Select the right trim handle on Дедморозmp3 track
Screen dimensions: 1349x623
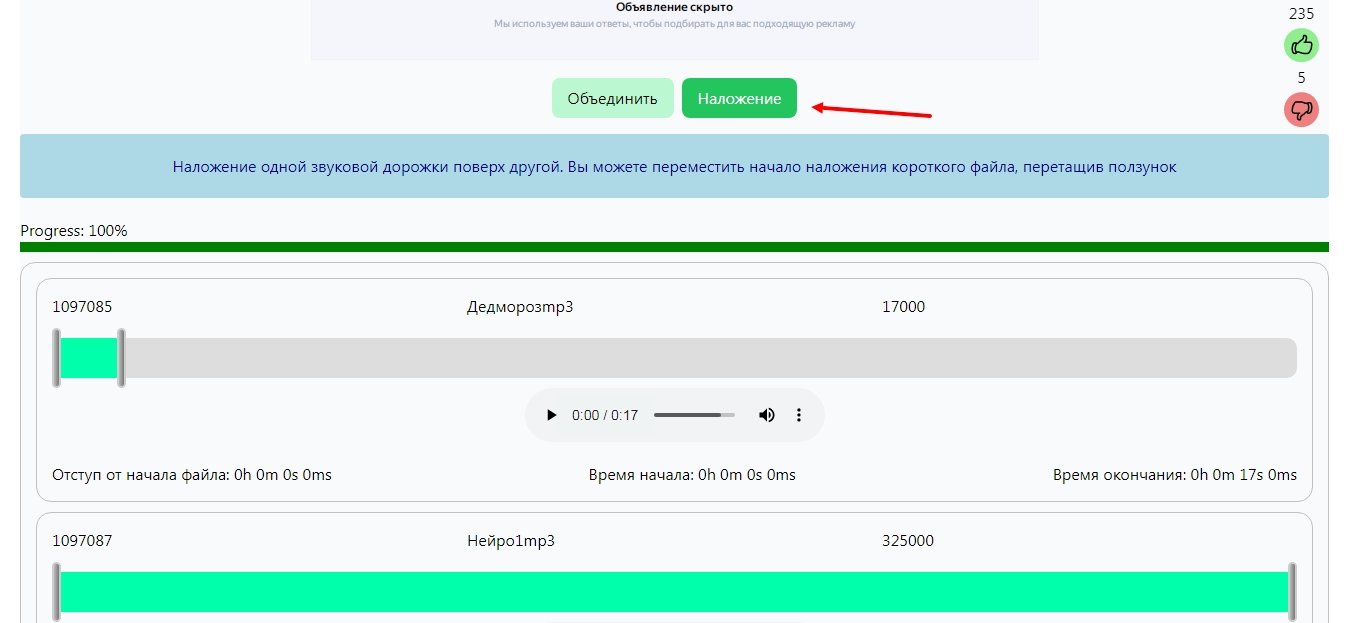121,357
